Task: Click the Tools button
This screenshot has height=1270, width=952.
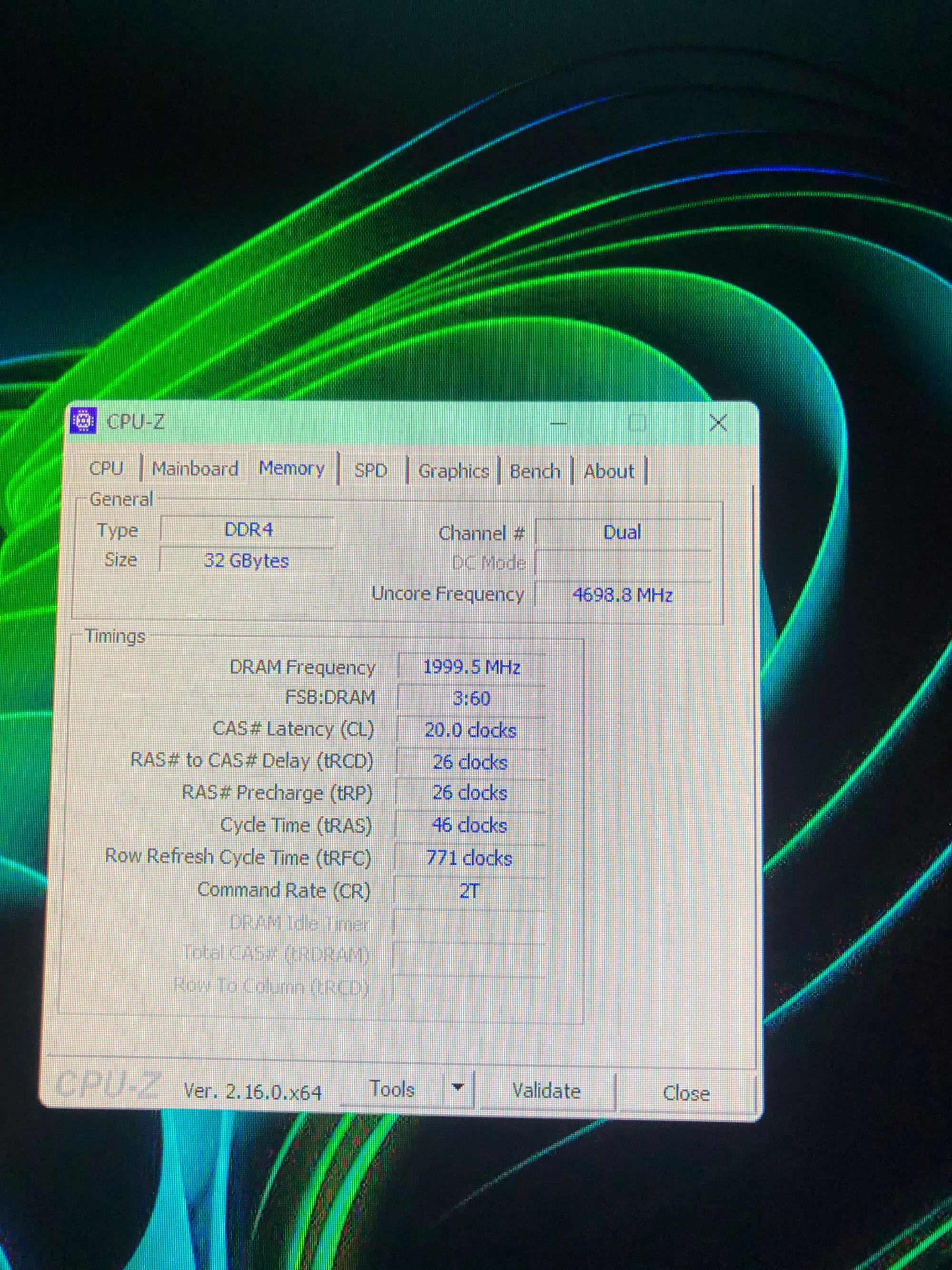Action: (x=393, y=1089)
